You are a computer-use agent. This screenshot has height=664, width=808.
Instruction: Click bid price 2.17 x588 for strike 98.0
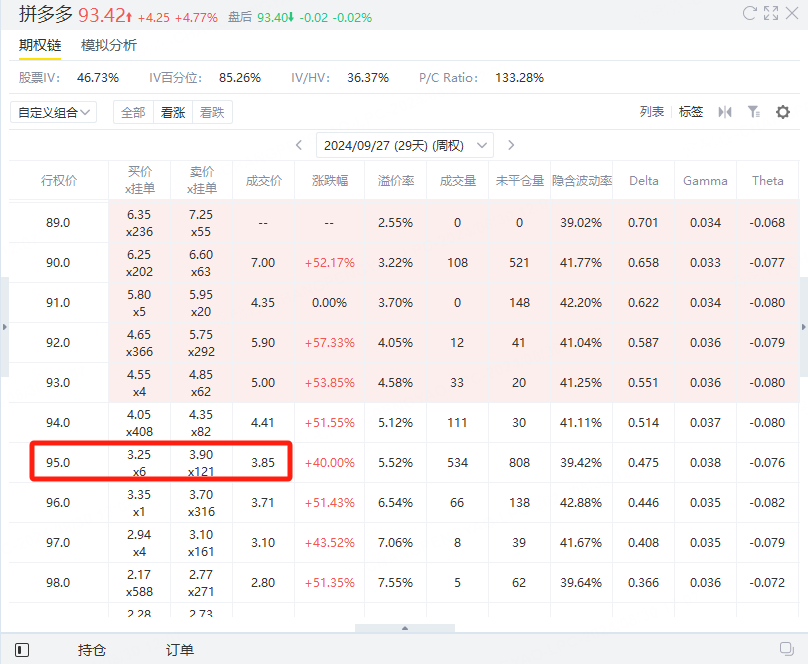click(x=139, y=583)
